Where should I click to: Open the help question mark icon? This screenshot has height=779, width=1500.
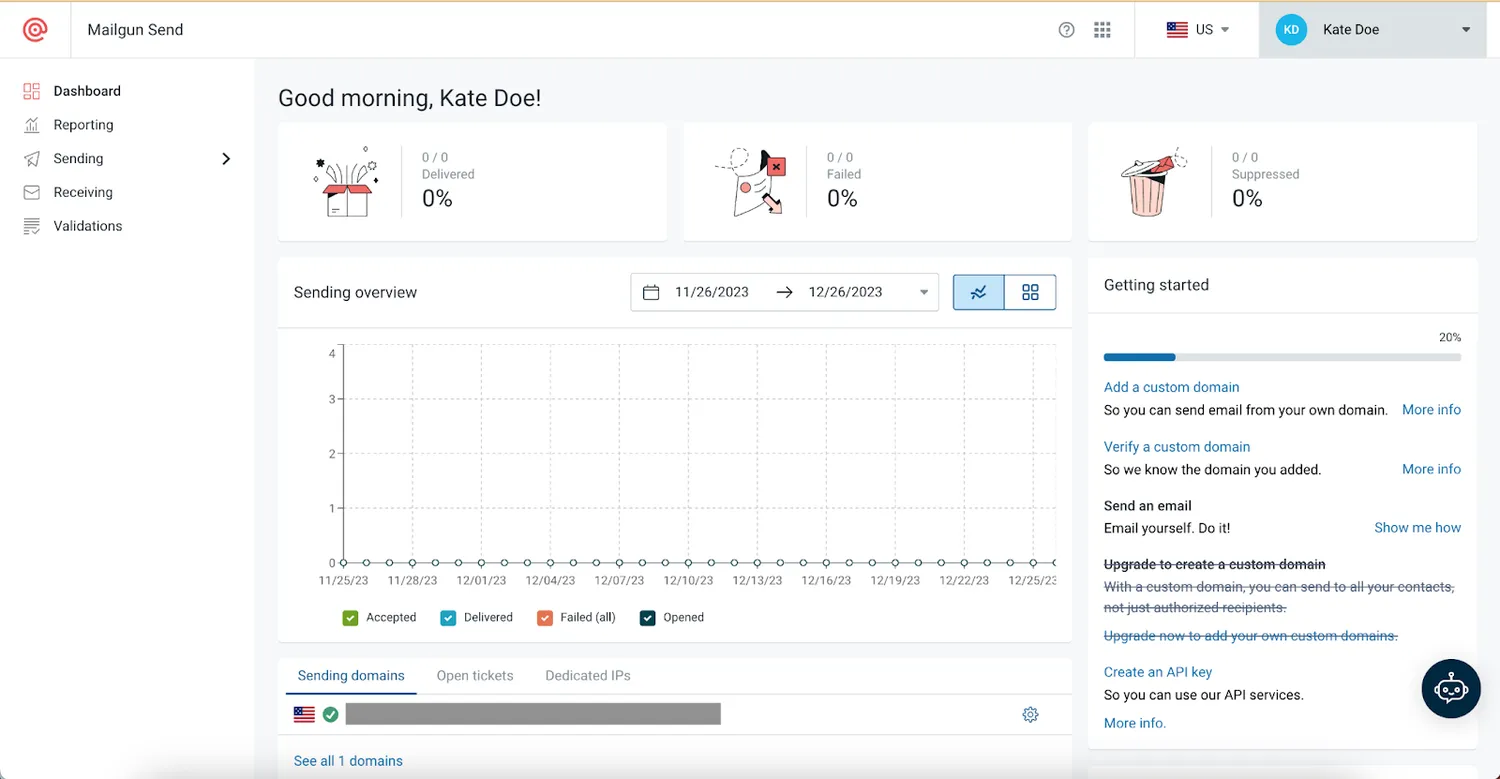pos(1067,30)
